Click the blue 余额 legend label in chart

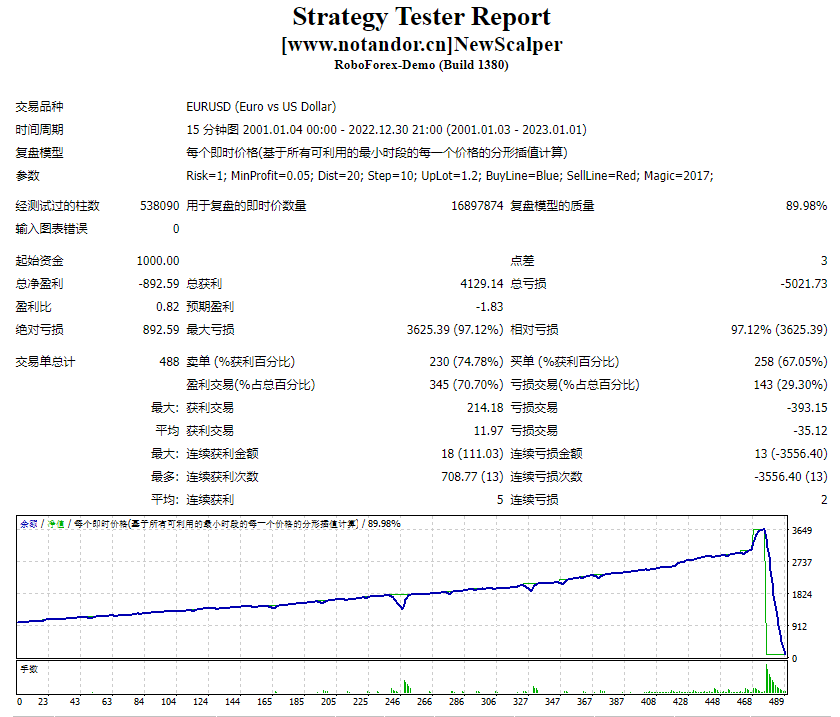[28, 524]
